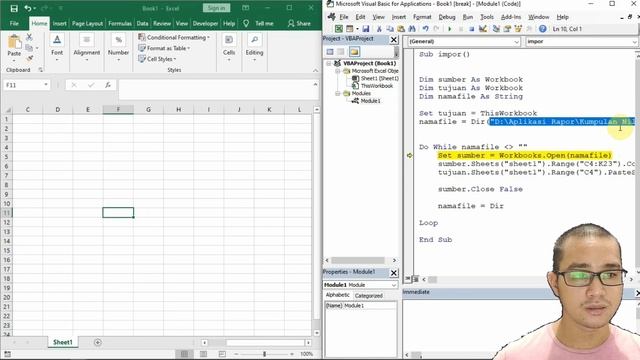This screenshot has height=360, width=640.
Task: Open the (General) object dropdown
Action: 516,42
